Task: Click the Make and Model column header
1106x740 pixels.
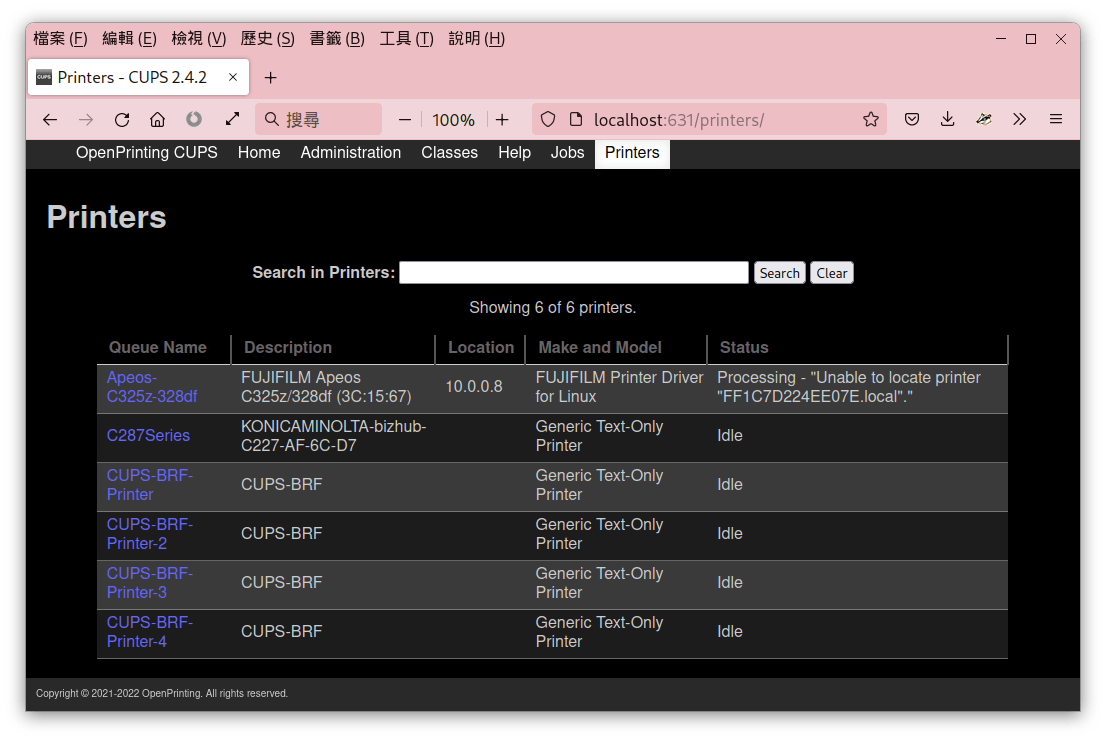Action: point(600,348)
